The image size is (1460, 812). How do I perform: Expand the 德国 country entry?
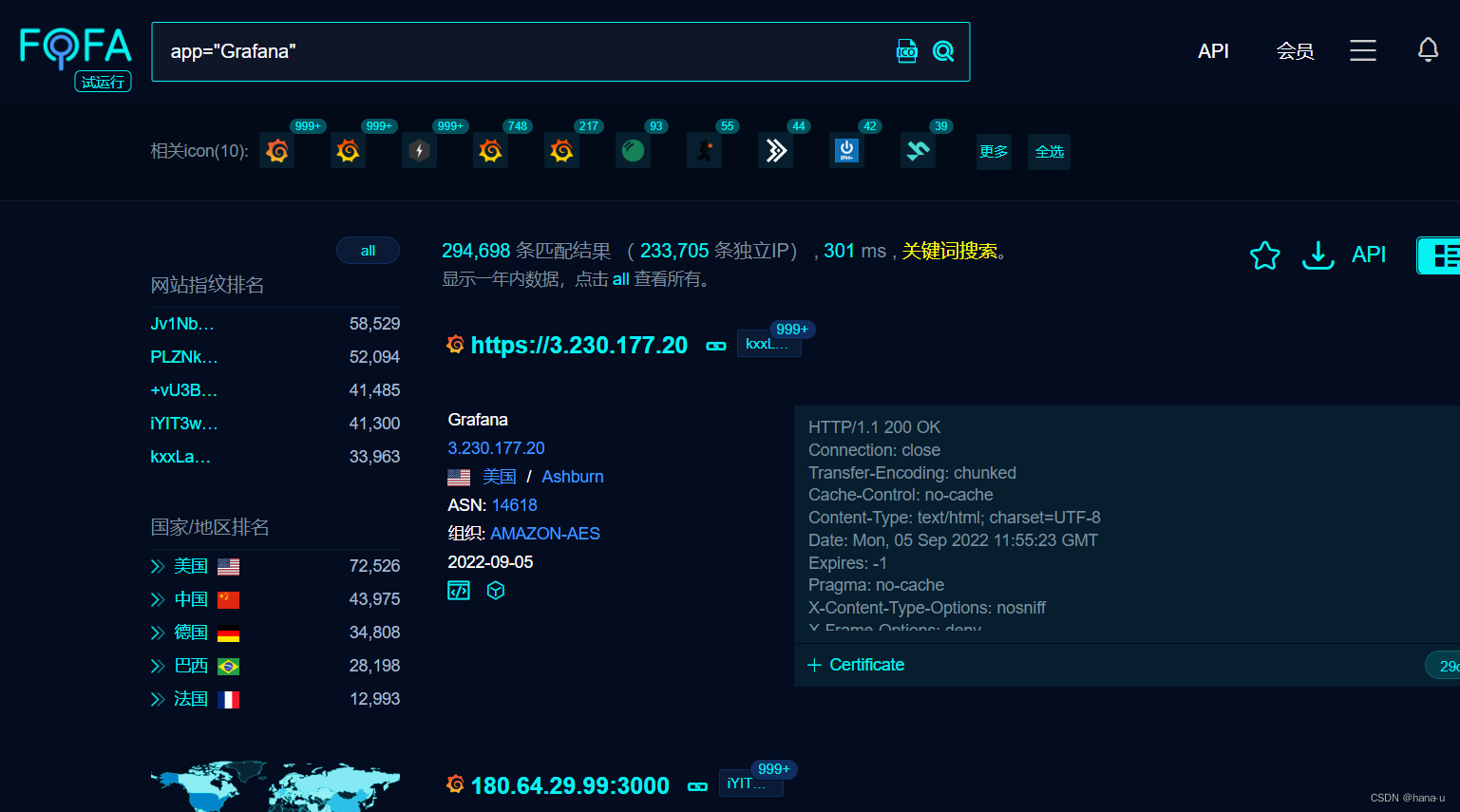click(x=158, y=633)
